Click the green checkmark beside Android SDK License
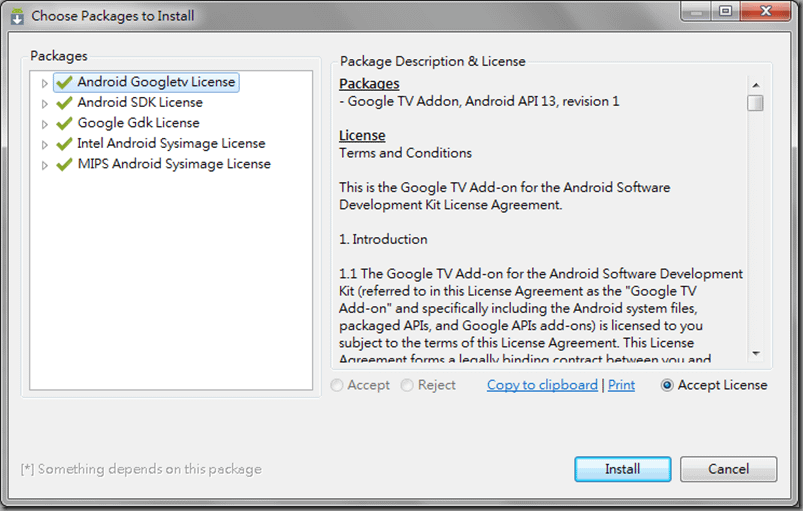Viewport: 803px width, 511px height. (65, 102)
